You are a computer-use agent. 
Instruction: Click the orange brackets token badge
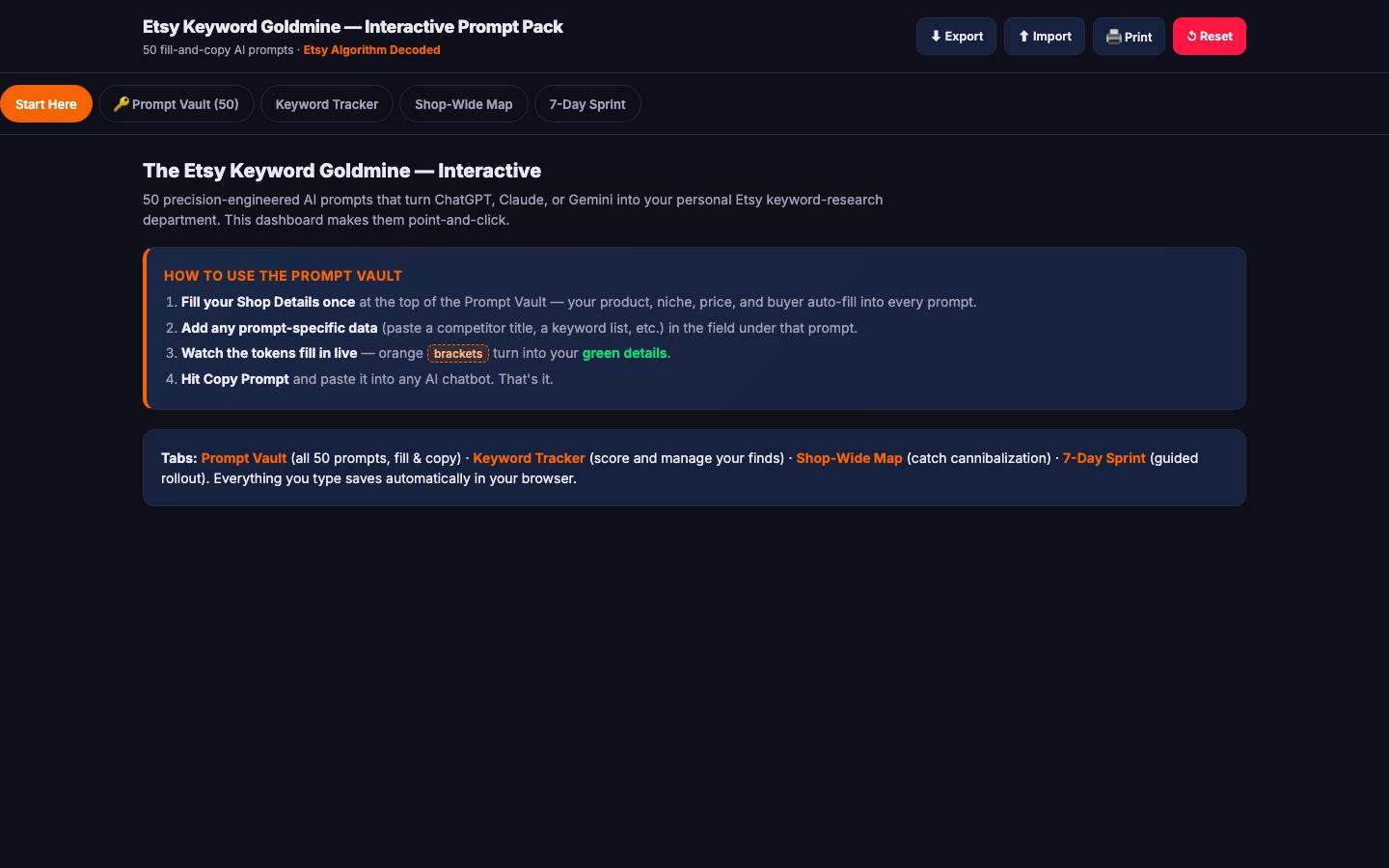pyautogui.click(x=458, y=354)
